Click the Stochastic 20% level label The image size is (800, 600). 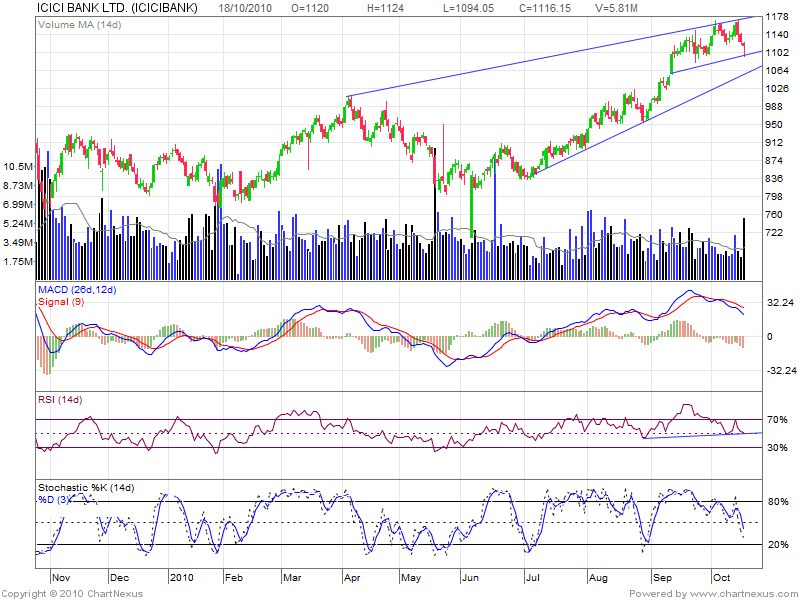point(778,545)
